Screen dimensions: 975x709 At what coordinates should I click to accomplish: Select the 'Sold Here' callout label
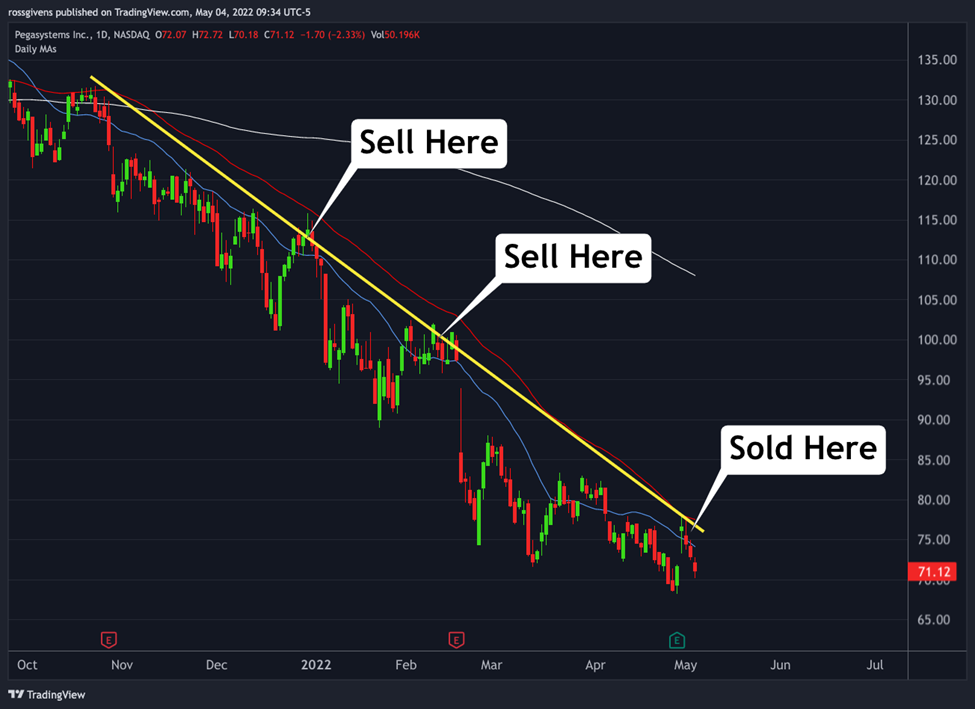click(x=803, y=449)
